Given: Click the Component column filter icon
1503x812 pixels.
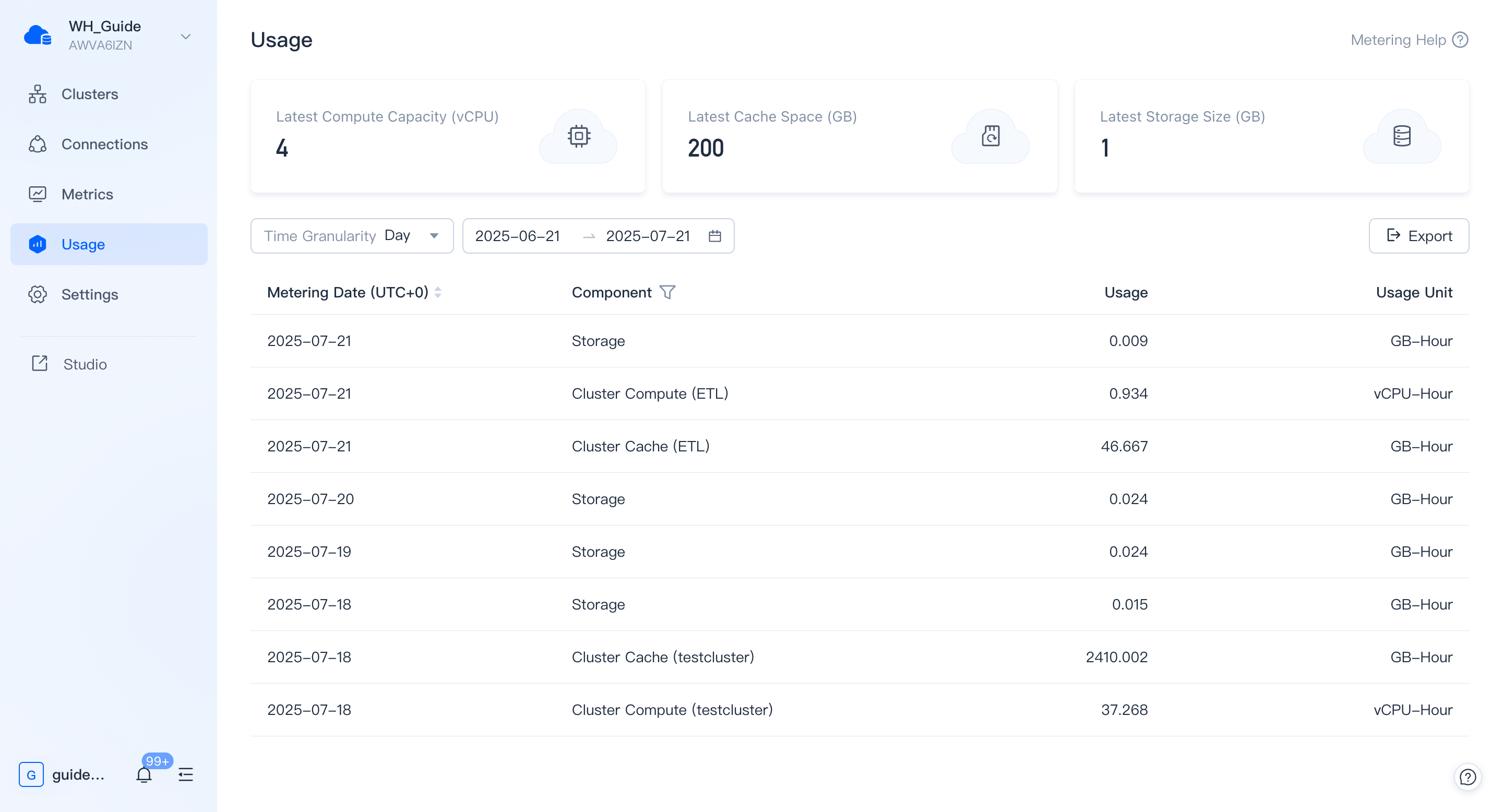Looking at the screenshot, I should tap(667, 292).
